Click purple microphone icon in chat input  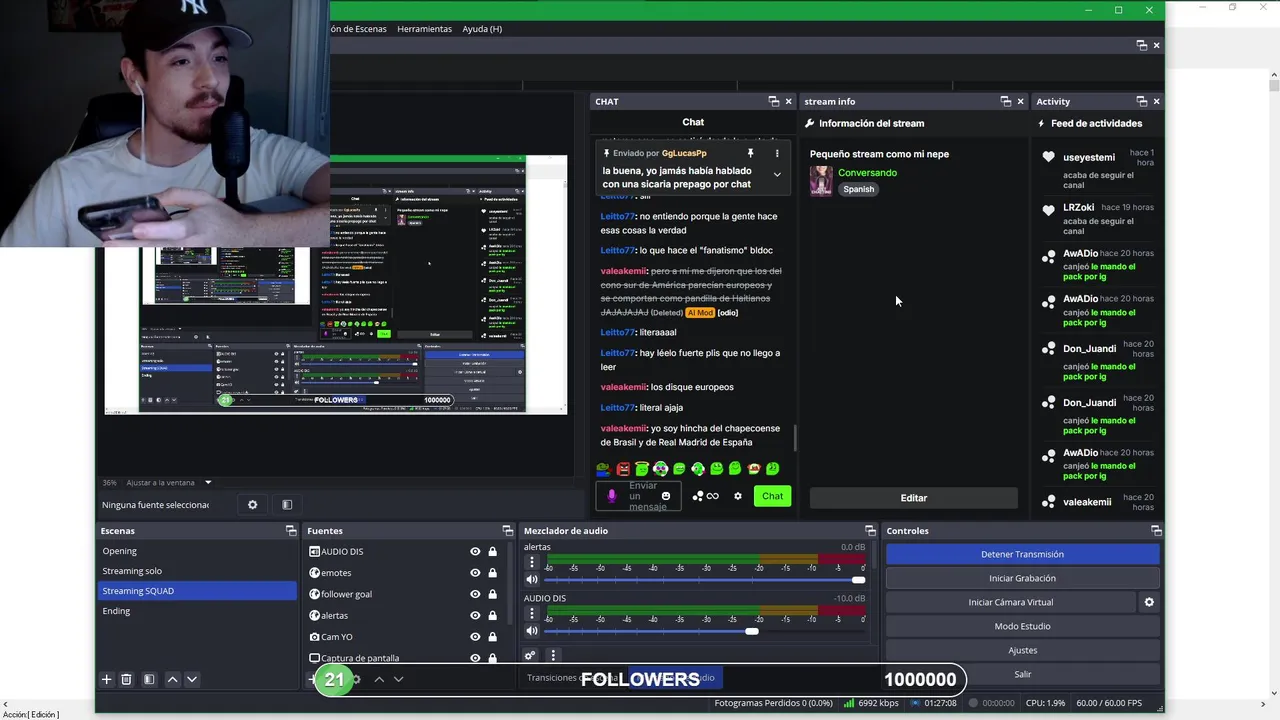pos(612,496)
